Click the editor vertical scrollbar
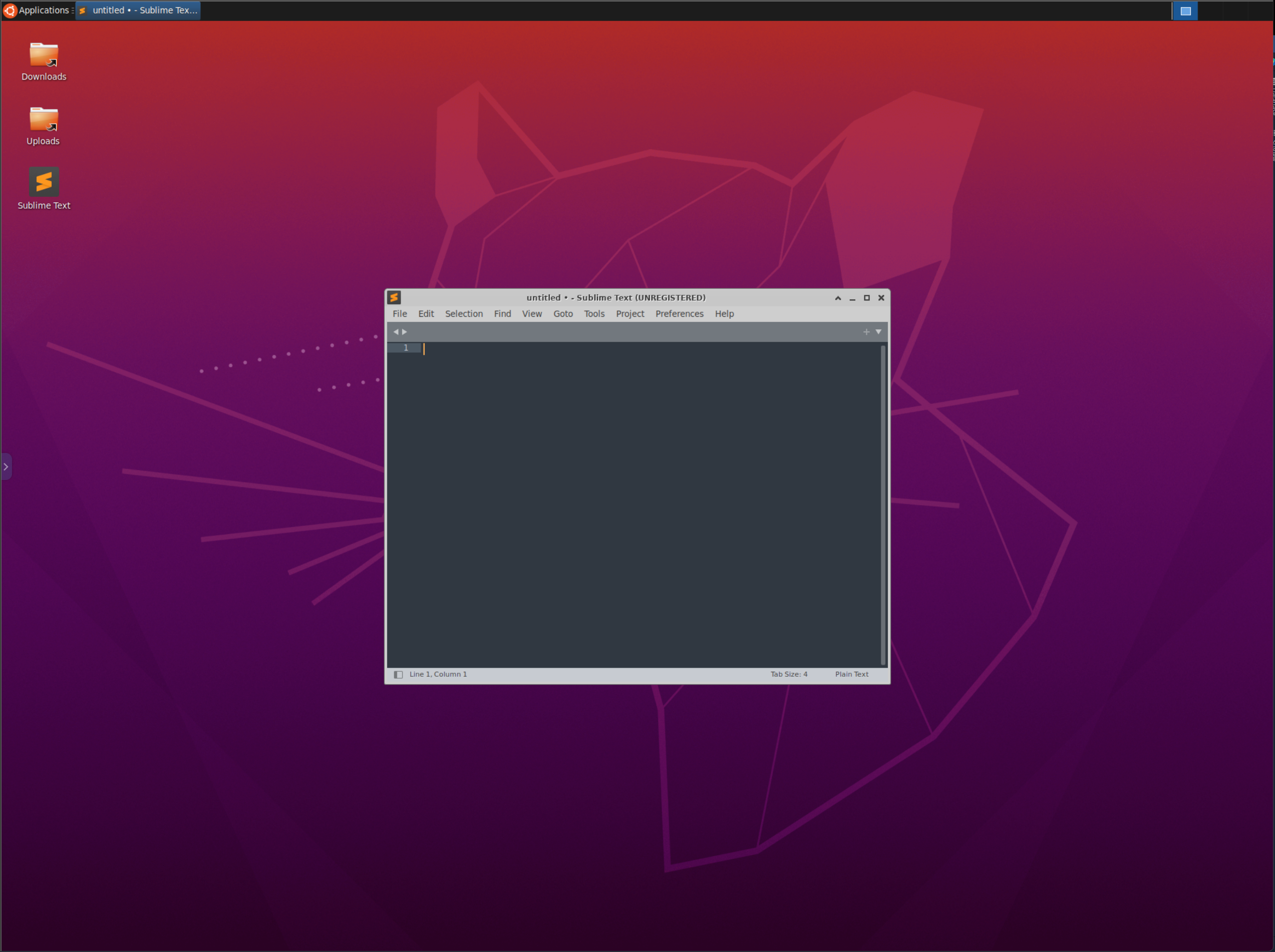 (882, 504)
